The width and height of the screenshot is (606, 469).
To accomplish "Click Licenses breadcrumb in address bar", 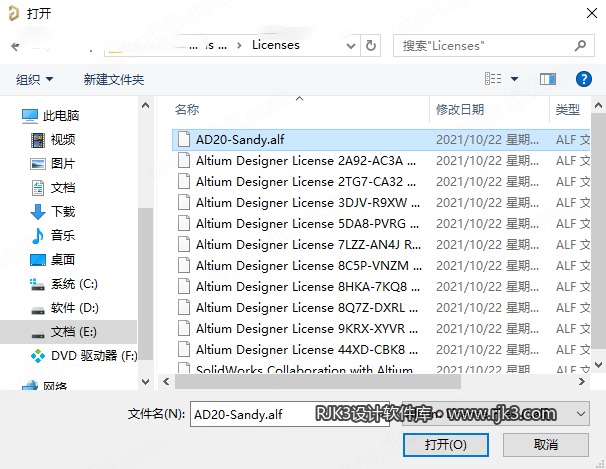I will point(276,45).
